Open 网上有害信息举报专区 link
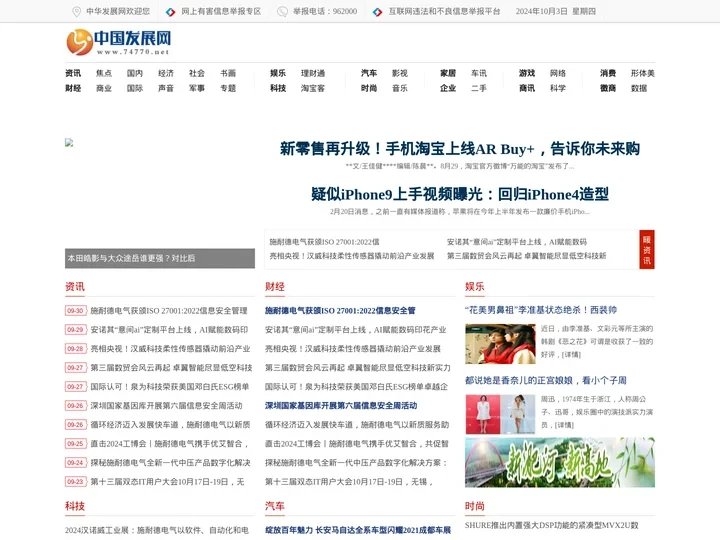The width and height of the screenshot is (720, 540). [x=221, y=11]
